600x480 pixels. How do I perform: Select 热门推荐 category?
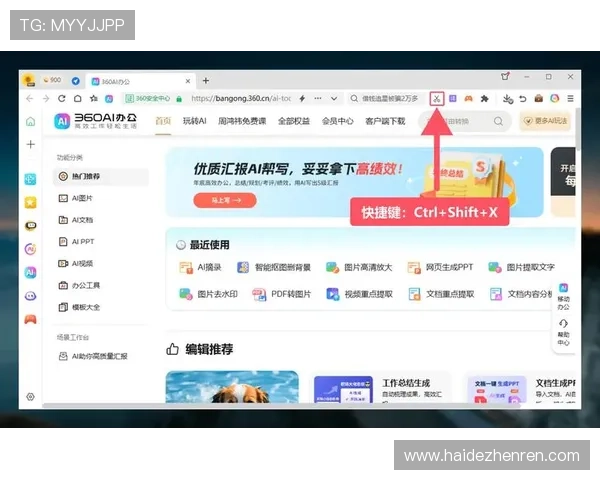coord(101,176)
